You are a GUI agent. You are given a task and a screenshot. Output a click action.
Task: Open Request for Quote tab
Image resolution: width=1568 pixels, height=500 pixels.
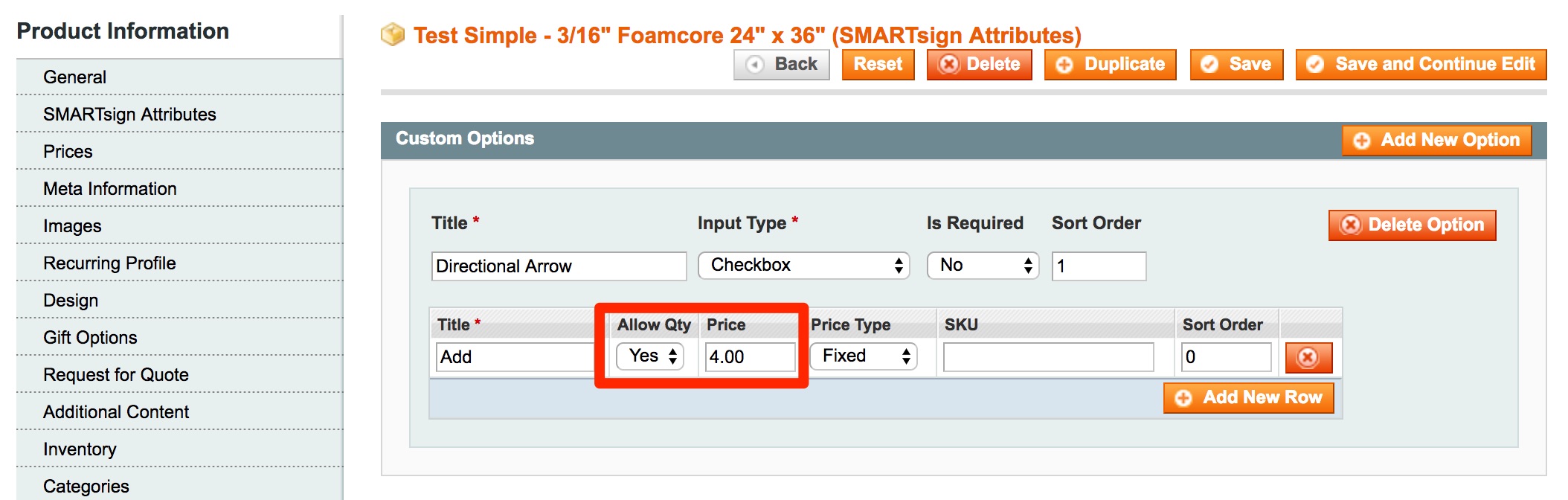[179, 375]
